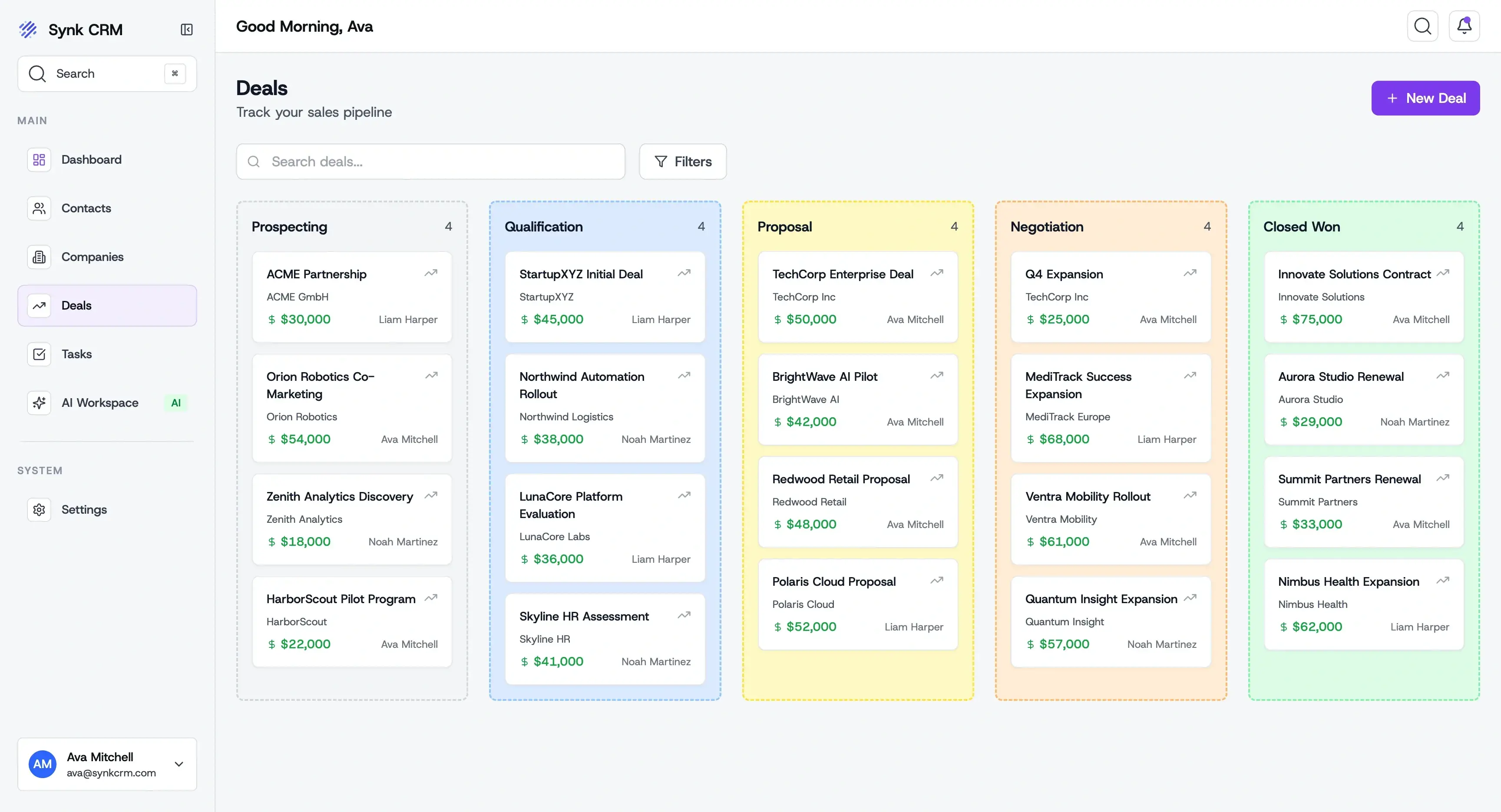Click the Tasks checkmark icon
Screen dimensions: 1501x812
(39, 353)
